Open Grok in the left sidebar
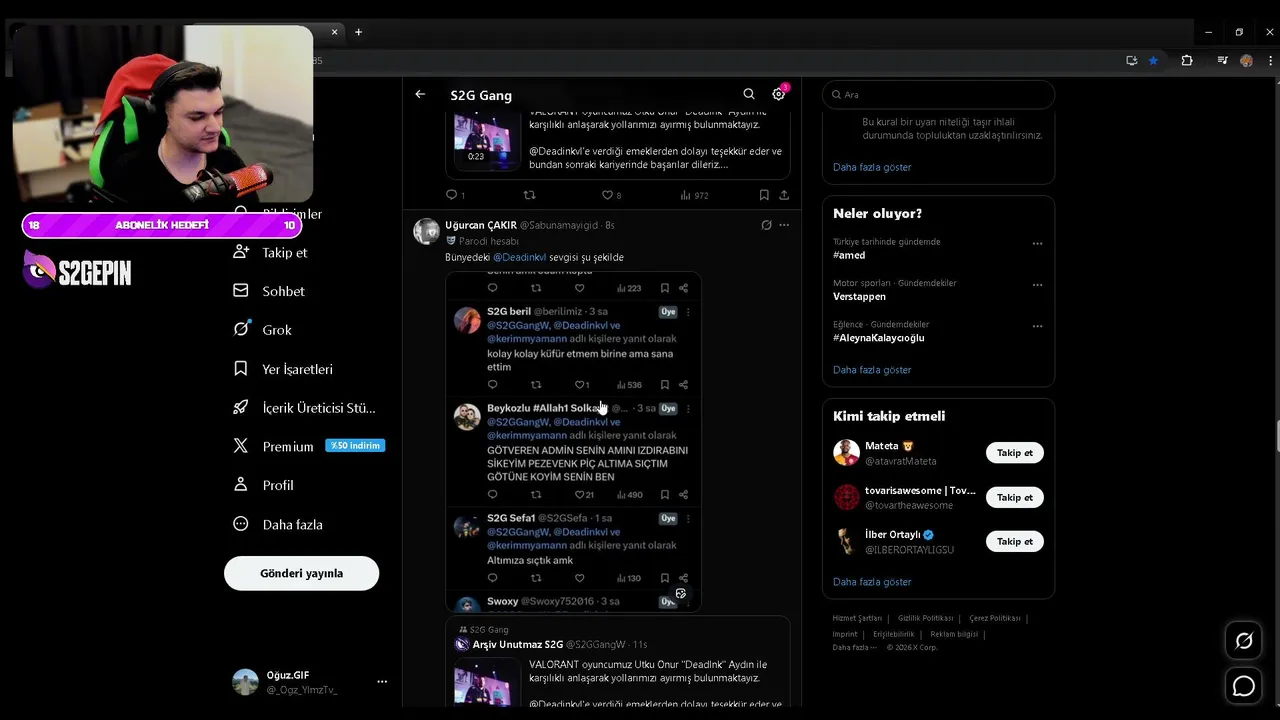The image size is (1280, 720). pyautogui.click(x=262, y=330)
